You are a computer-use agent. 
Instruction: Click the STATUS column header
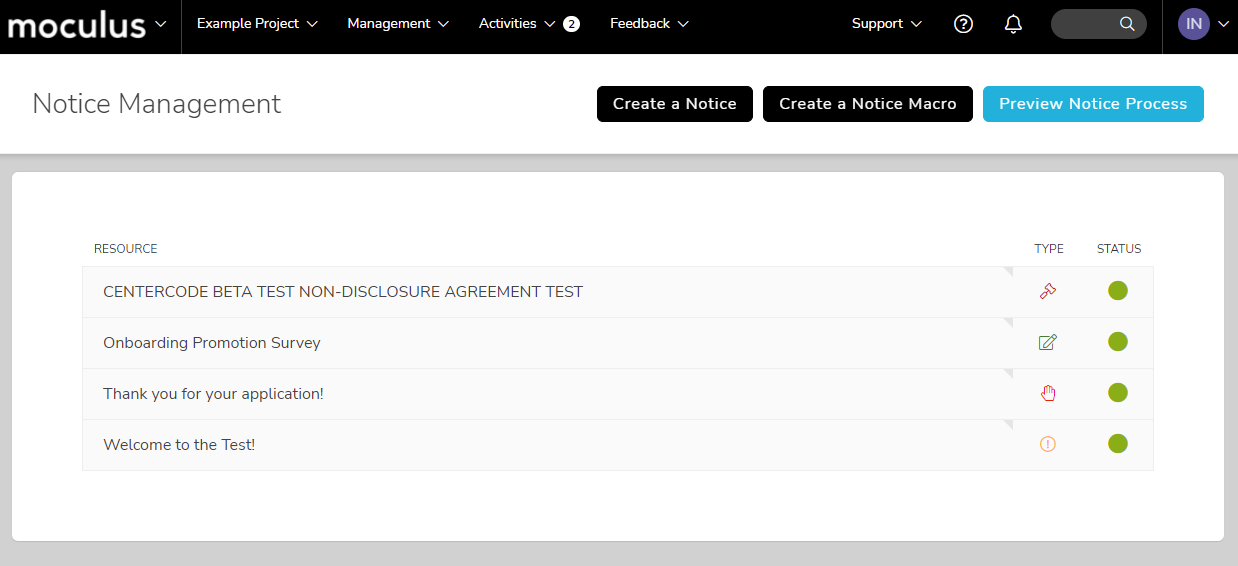tap(1119, 249)
